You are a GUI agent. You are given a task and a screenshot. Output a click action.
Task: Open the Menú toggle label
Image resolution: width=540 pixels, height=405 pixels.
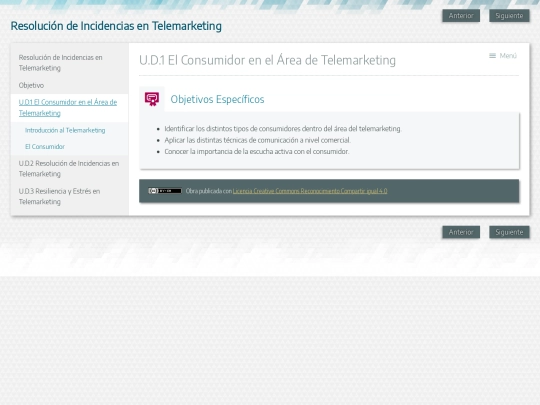coord(508,56)
